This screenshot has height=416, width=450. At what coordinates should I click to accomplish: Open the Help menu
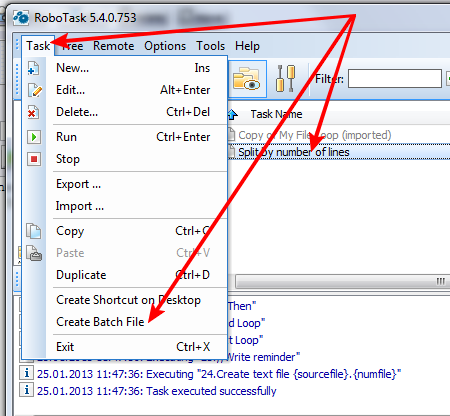pos(247,46)
